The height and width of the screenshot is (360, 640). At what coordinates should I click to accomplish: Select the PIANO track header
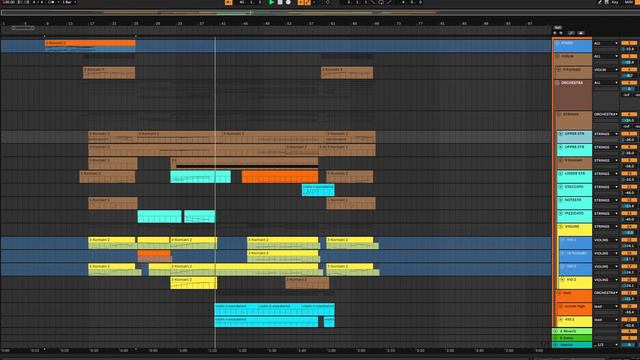[573, 46]
